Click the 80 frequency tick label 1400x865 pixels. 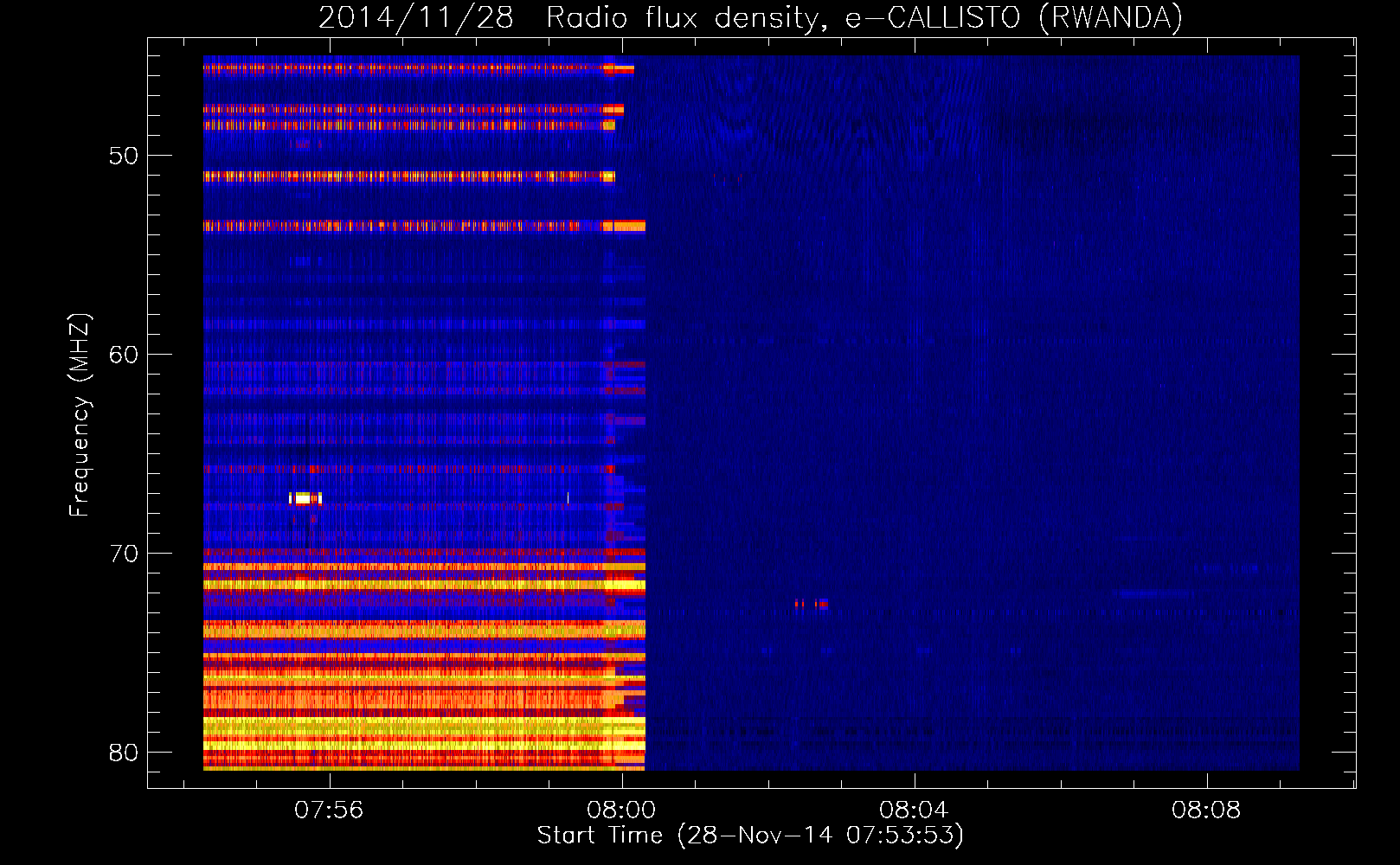[123, 753]
